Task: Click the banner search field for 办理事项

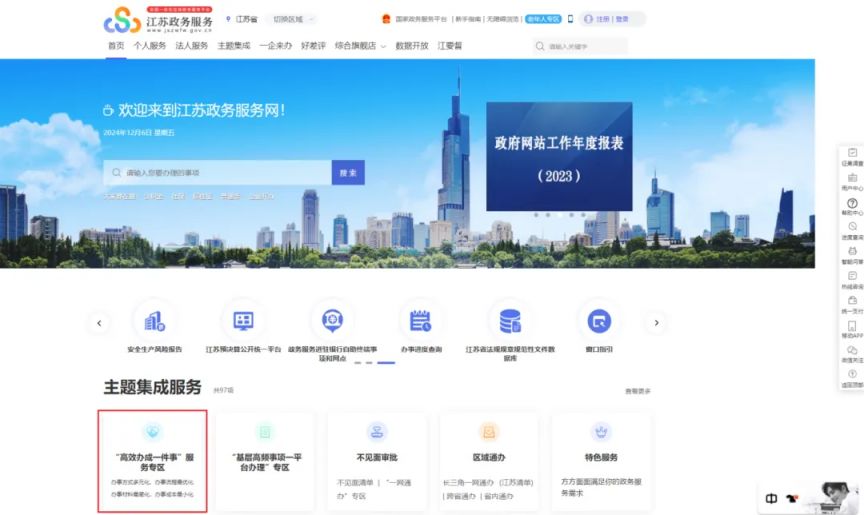Action: pyautogui.click(x=217, y=172)
